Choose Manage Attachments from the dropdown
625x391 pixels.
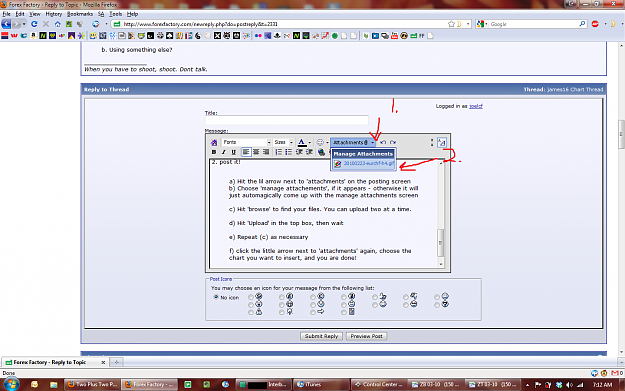[x=363, y=154]
